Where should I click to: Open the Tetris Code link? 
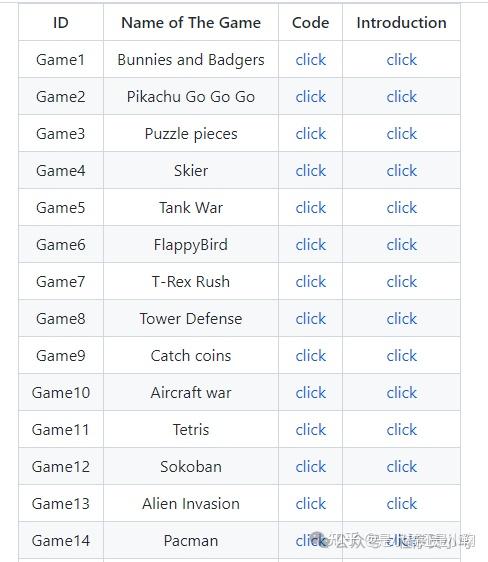[310, 430]
